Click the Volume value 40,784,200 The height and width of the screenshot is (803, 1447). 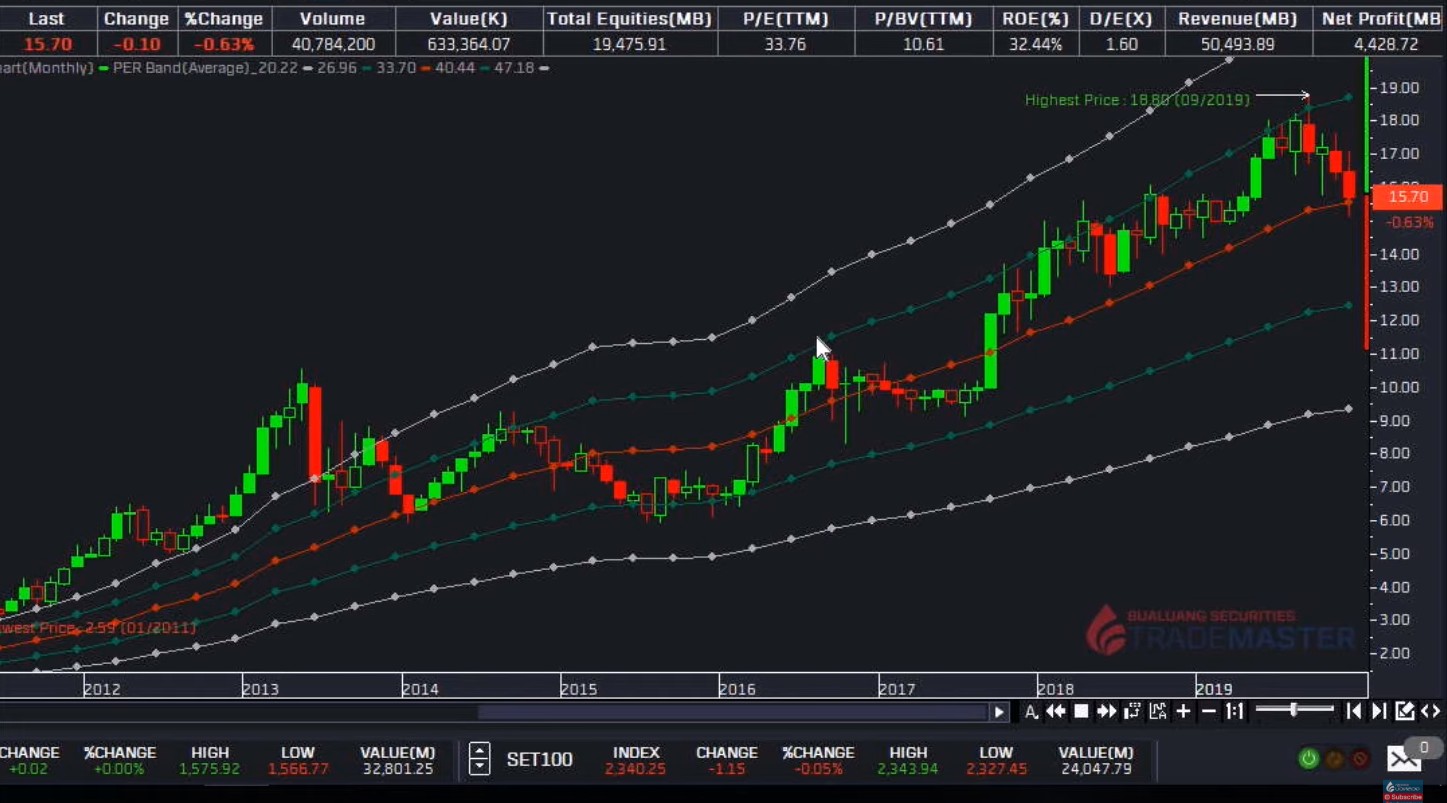(333, 44)
